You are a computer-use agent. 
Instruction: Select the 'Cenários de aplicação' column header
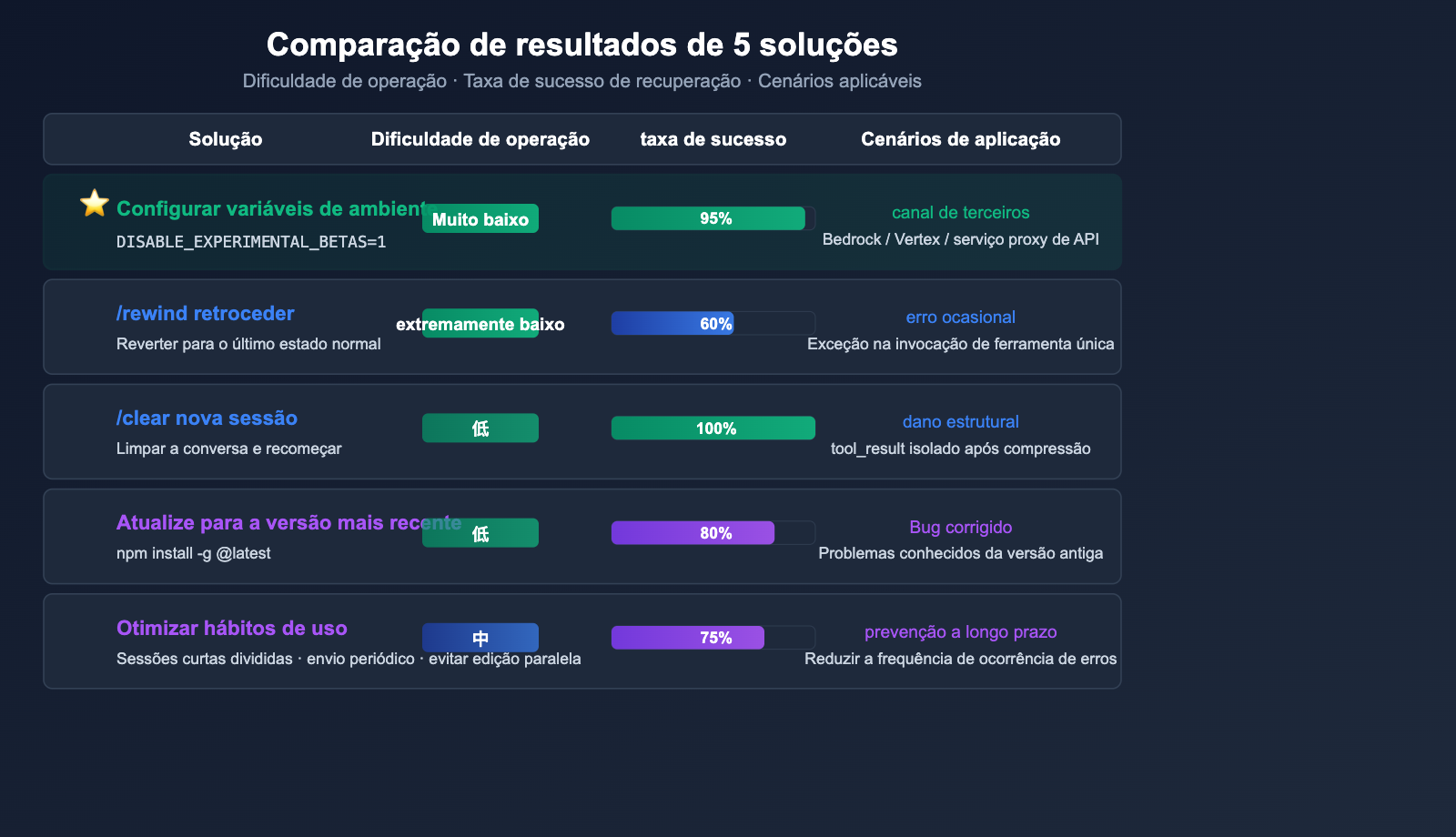pyautogui.click(x=961, y=139)
